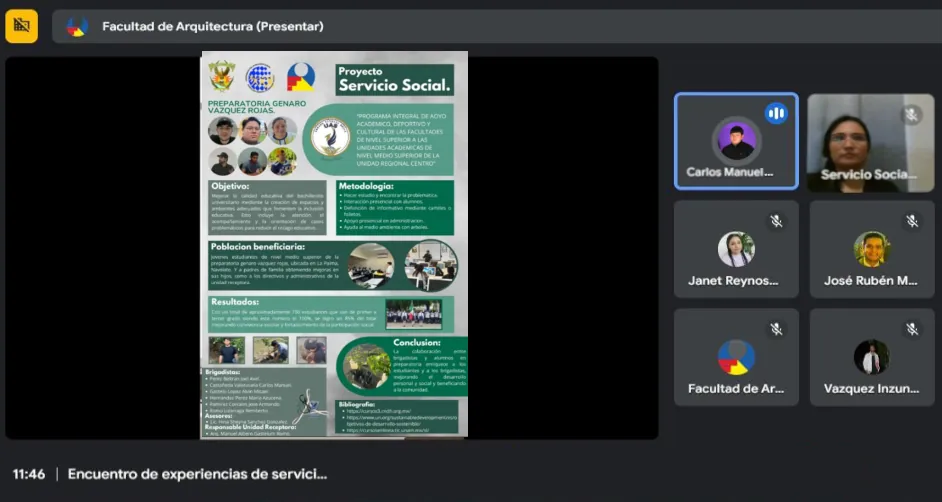Click the classroom photo in Poblacion section
This screenshot has width=942, height=502.
[x=371, y=265]
